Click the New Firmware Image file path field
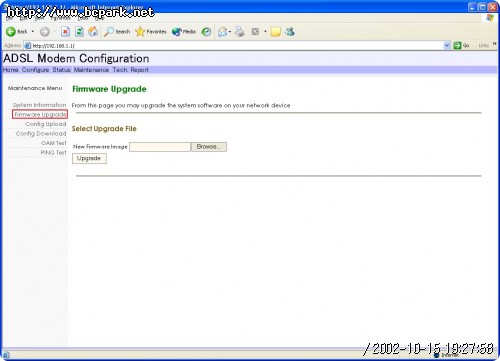Viewport: 500px width, 361px height. (160, 147)
